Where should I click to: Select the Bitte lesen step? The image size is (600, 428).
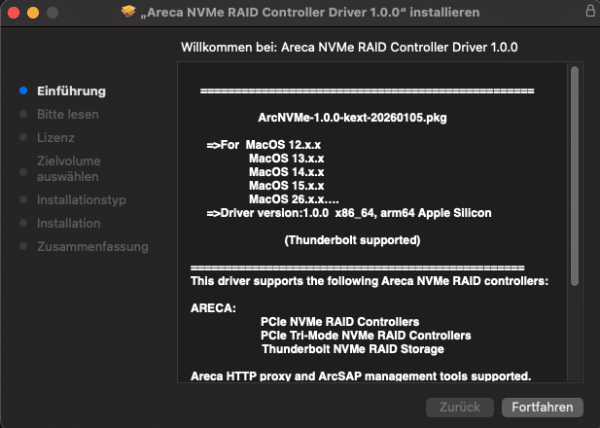click(68, 114)
